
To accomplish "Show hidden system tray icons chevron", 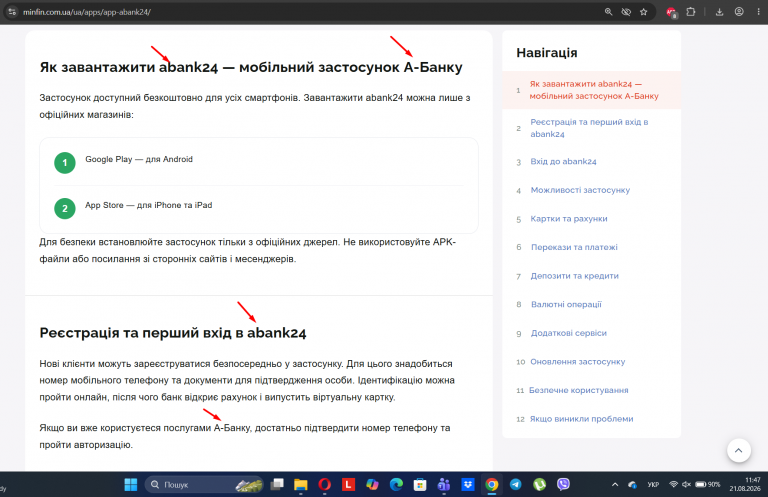I will [615, 485].
